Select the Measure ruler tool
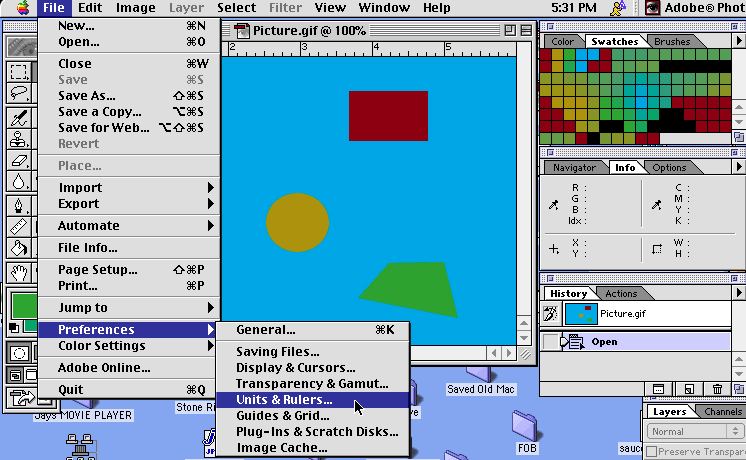746x460 pixels. (x=19, y=226)
